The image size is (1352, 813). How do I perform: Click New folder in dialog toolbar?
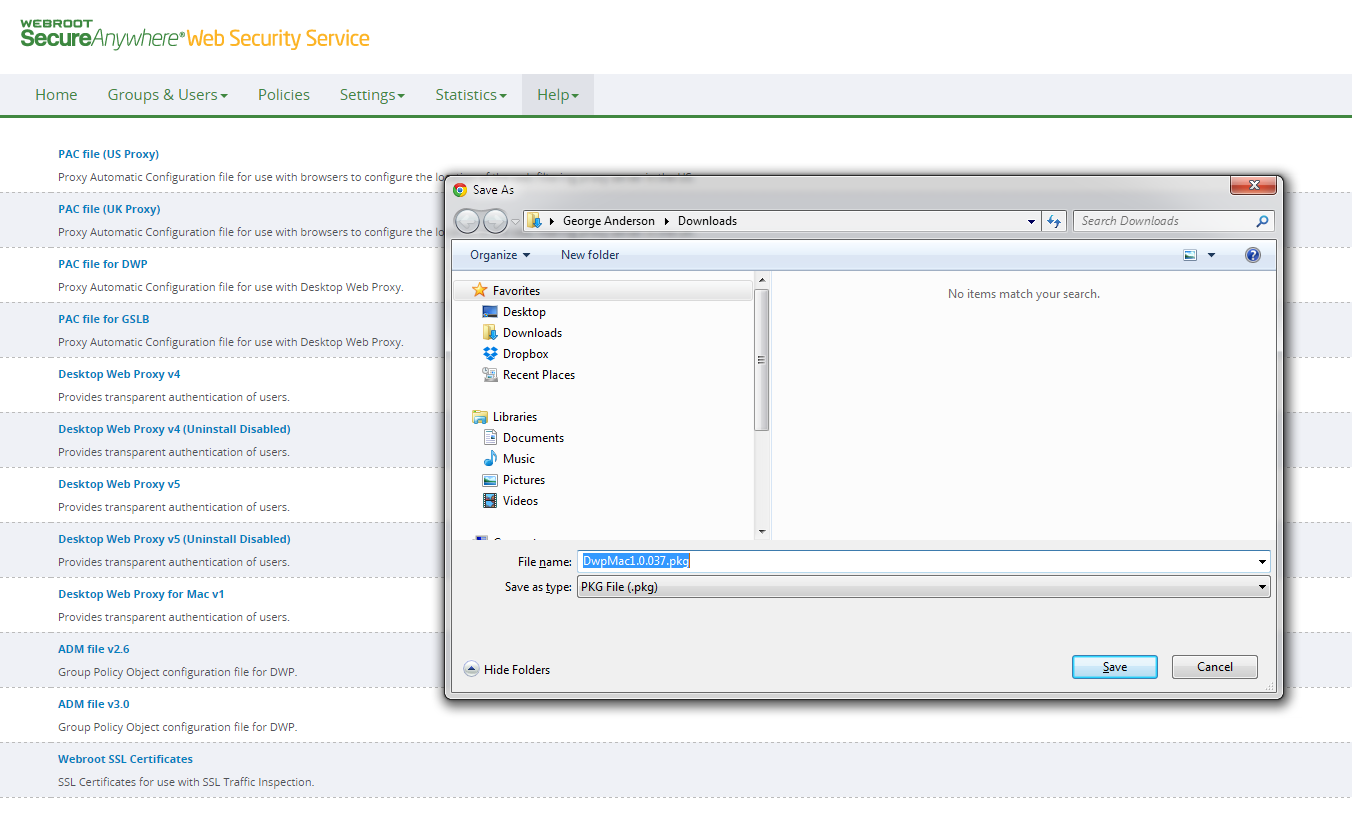coord(590,255)
